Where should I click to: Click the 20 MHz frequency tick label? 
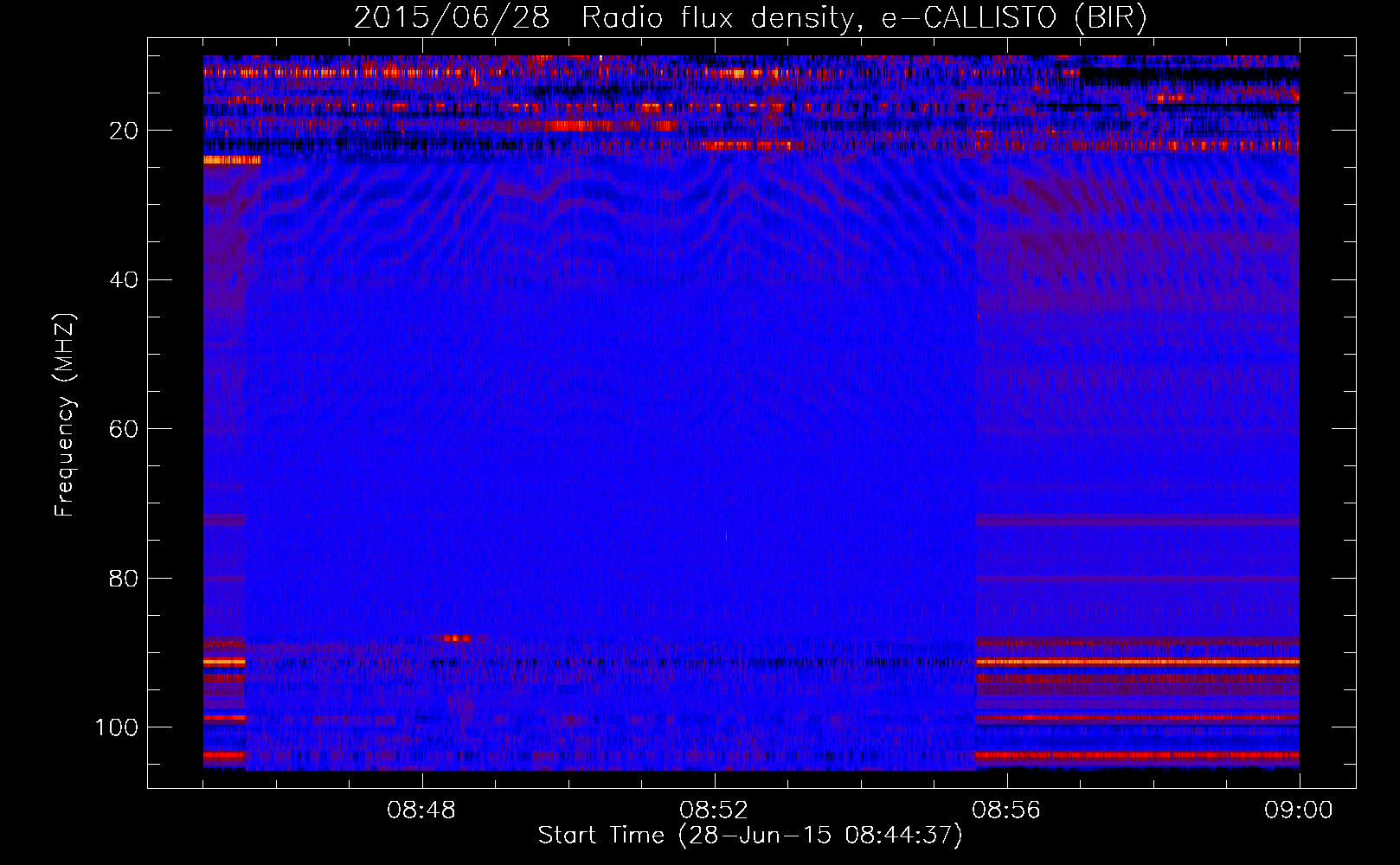pos(125,131)
